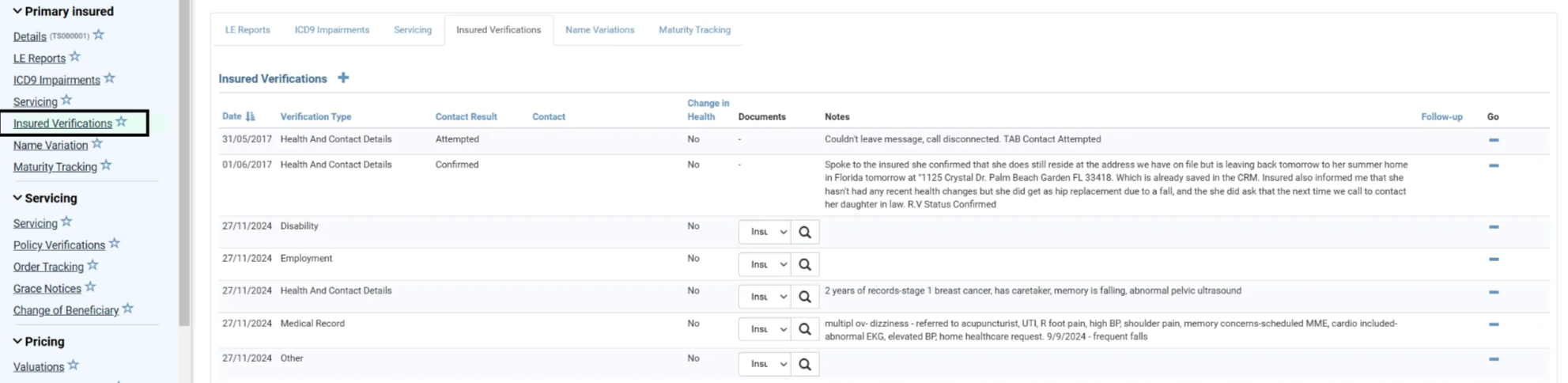Click the Date column sort icon
The image size is (1568, 383).
[251, 116]
